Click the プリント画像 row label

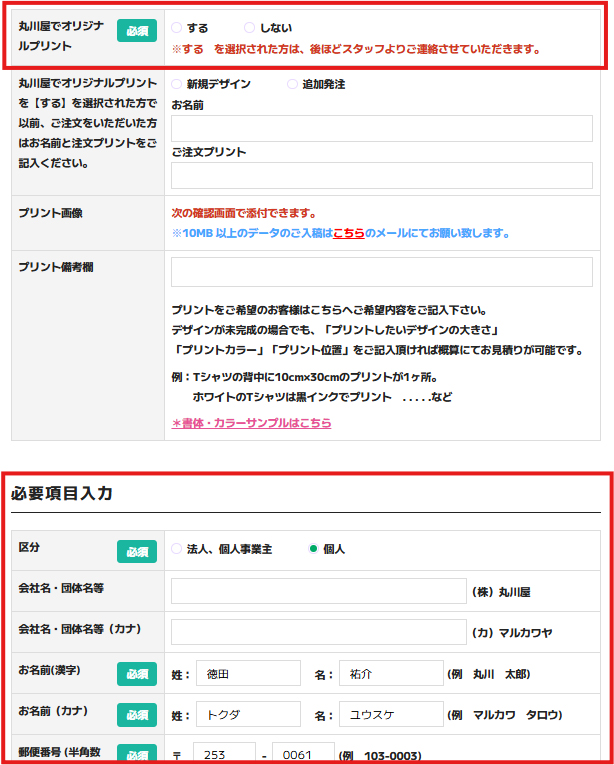(x=50, y=213)
